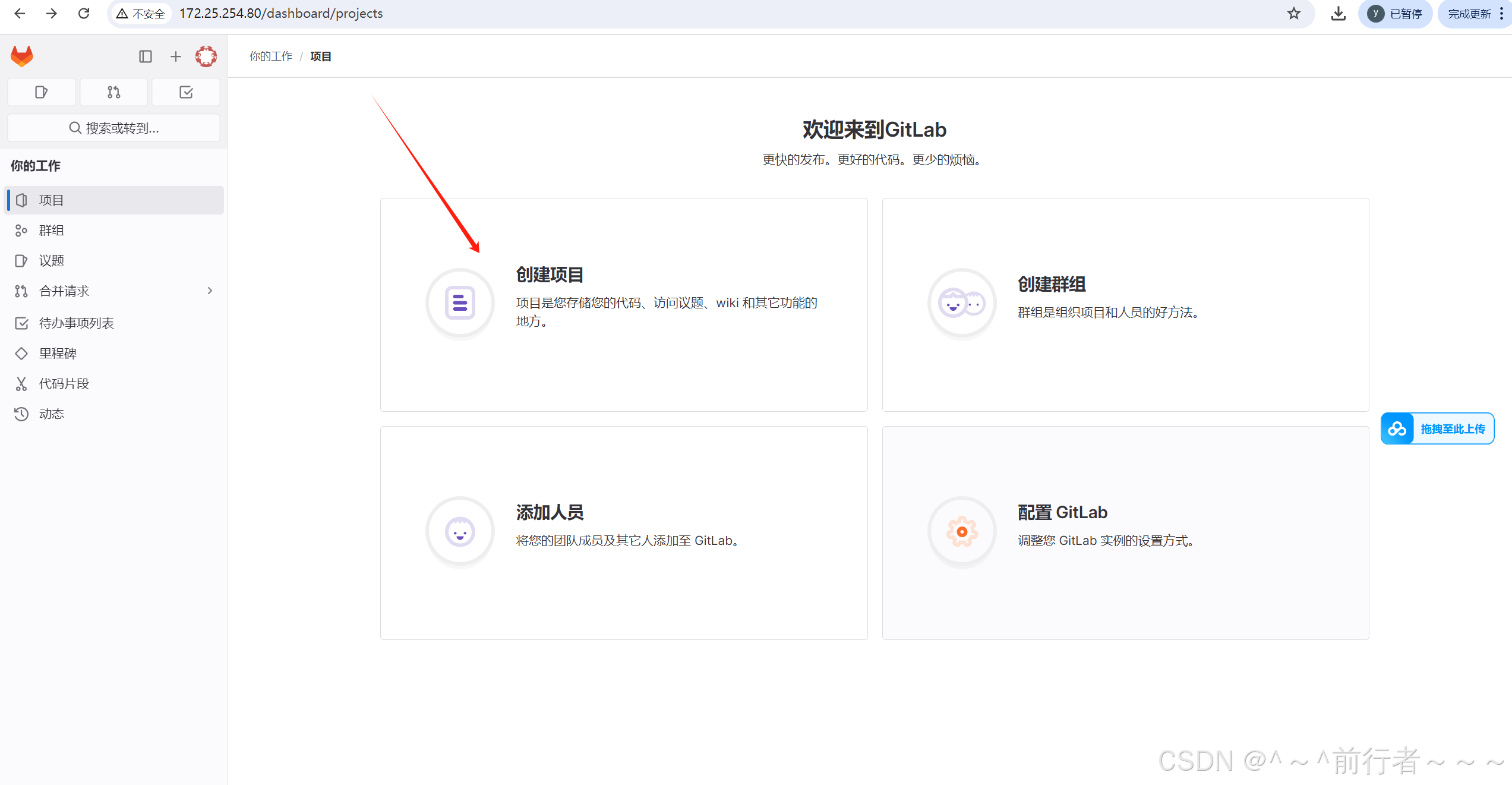
Task: Click the 不安全 security warning badge
Action: [x=141, y=14]
